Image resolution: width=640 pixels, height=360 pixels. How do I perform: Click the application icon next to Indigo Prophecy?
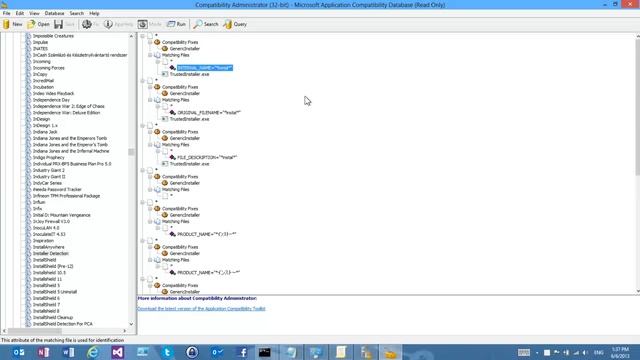coord(28,158)
